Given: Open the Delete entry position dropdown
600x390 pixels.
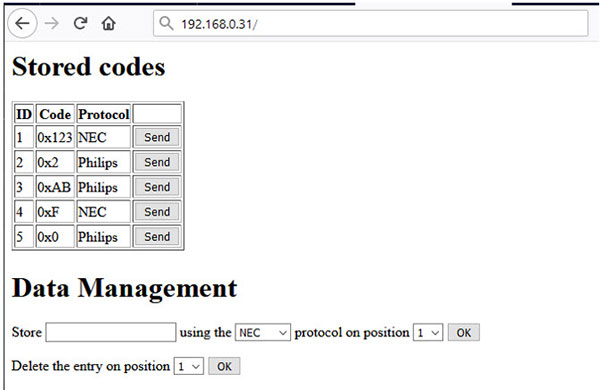Looking at the screenshot, I should pos(189,366).
